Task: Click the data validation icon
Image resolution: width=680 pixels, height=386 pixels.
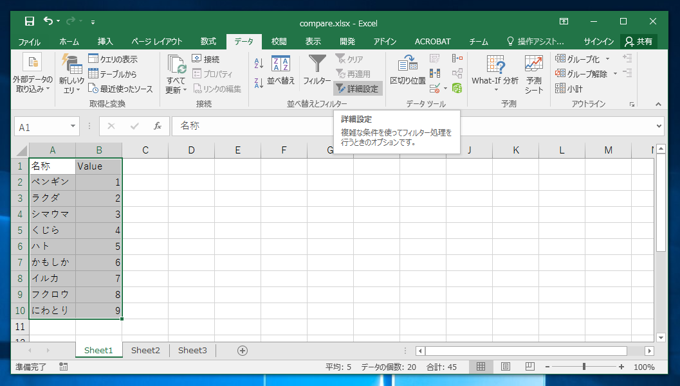Action: click(435, 88)
